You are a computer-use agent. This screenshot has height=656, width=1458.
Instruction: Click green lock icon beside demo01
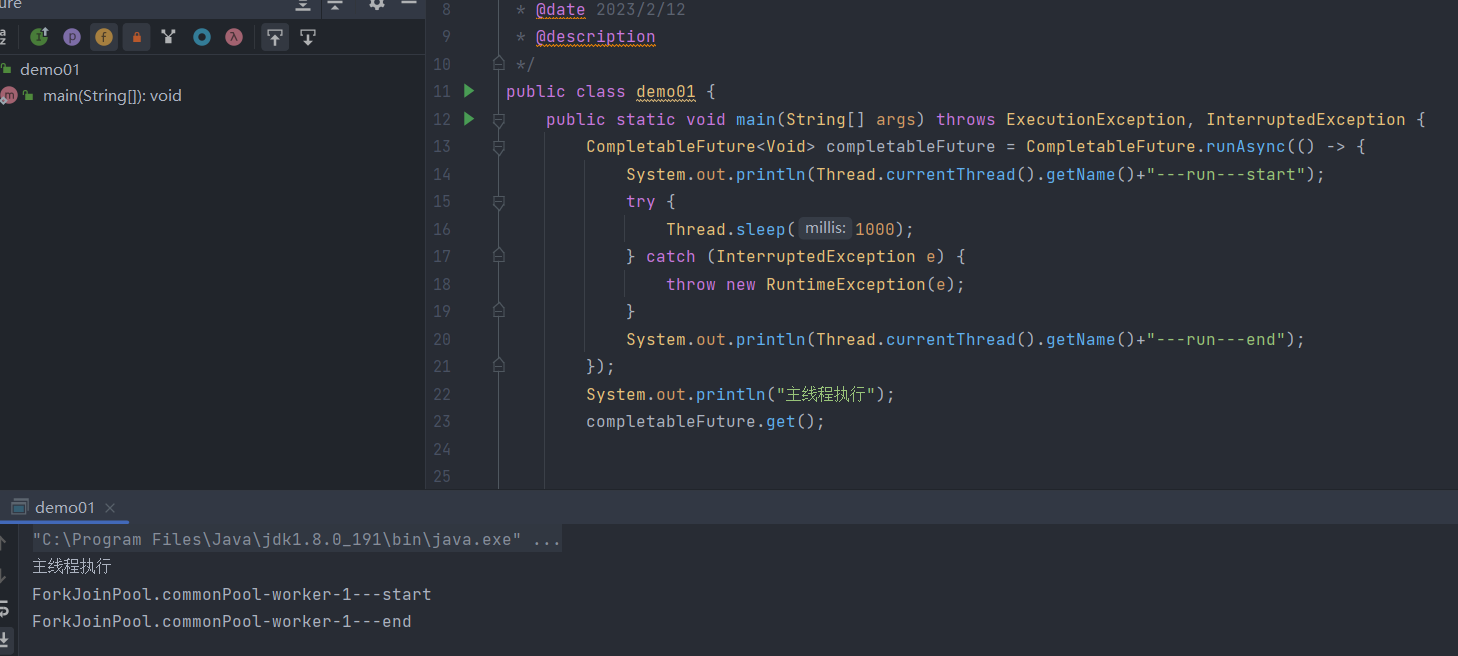point(6,69)
